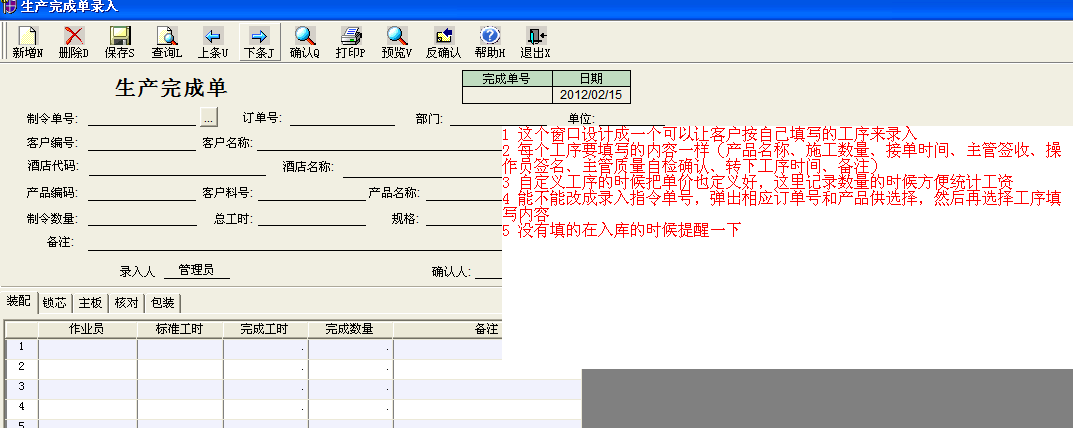The height and width of the screenshot is (428, 1073).
Task: Open the 查询L search icon
Action: (166, 42)
